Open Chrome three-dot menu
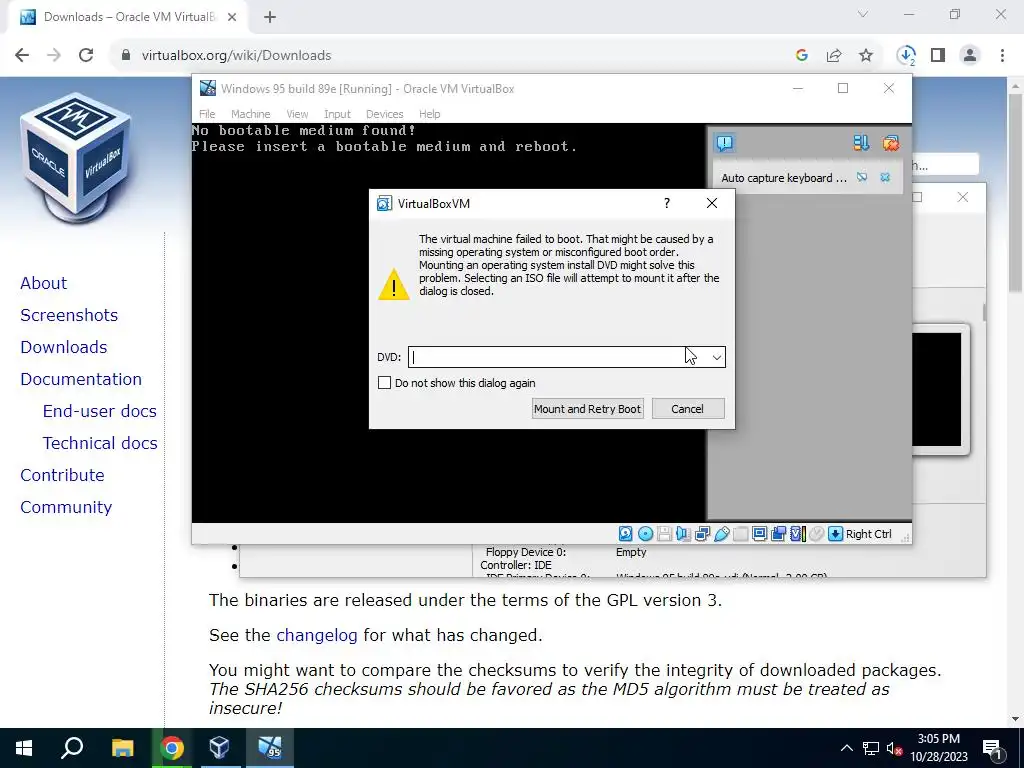The height and width of the screenshot is (768, 1024). click(1002, 56)
